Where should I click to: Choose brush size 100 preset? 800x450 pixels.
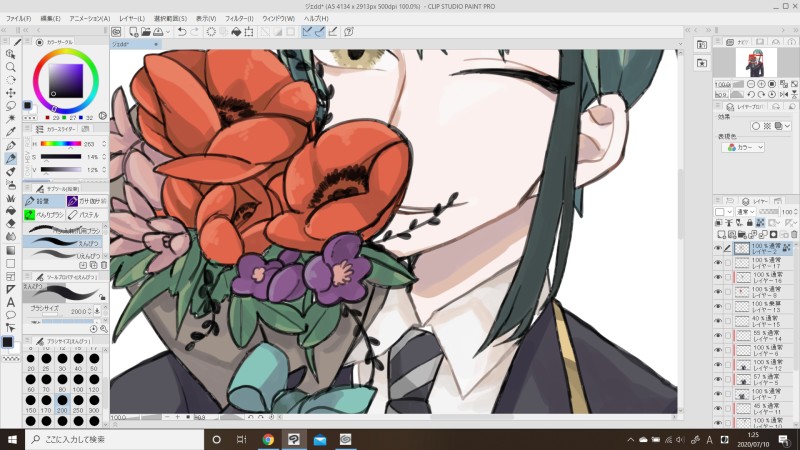pyautogui.click(x=78, y=383)
